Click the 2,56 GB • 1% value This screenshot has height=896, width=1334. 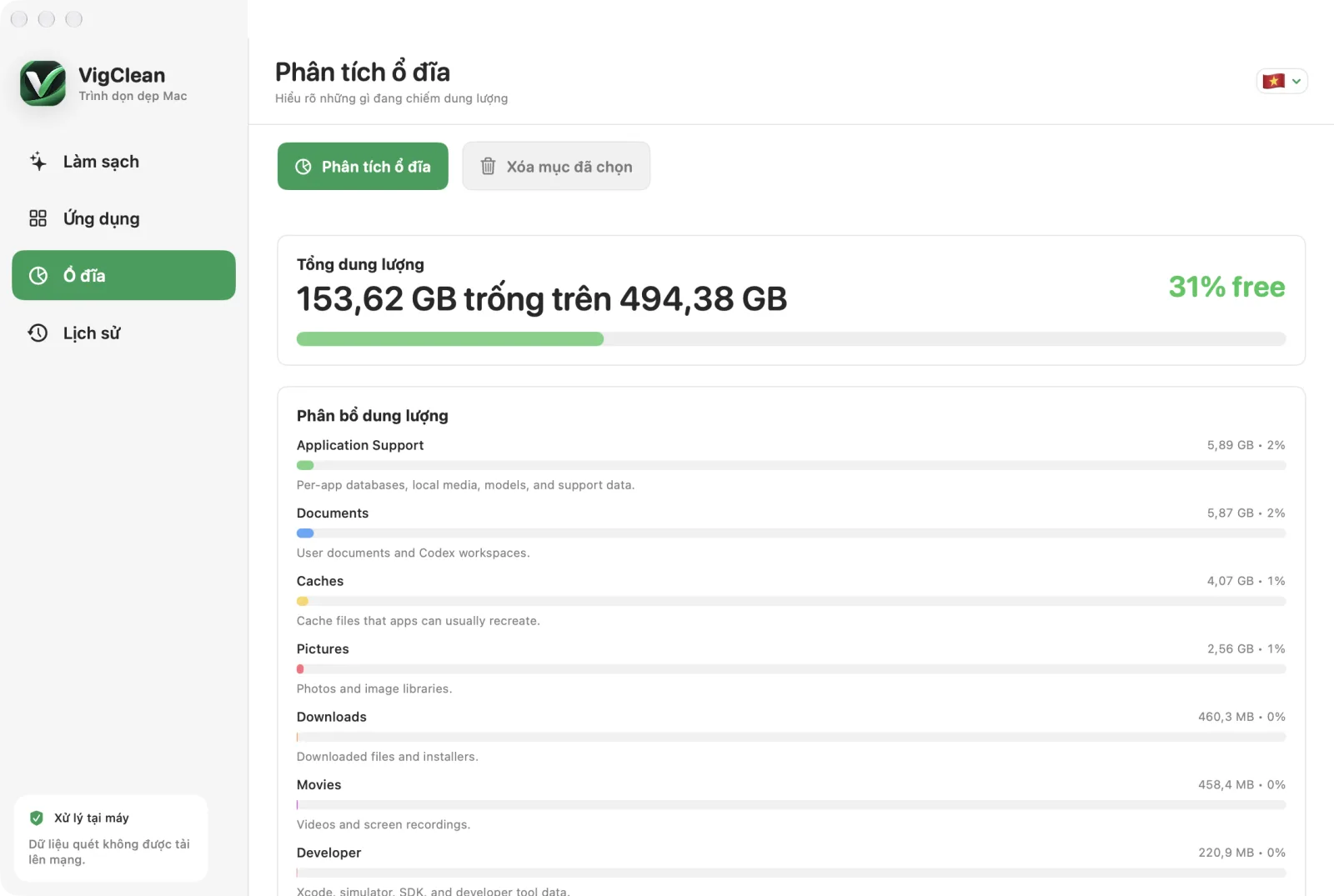pyautogui.click(x=1246, y=649)
